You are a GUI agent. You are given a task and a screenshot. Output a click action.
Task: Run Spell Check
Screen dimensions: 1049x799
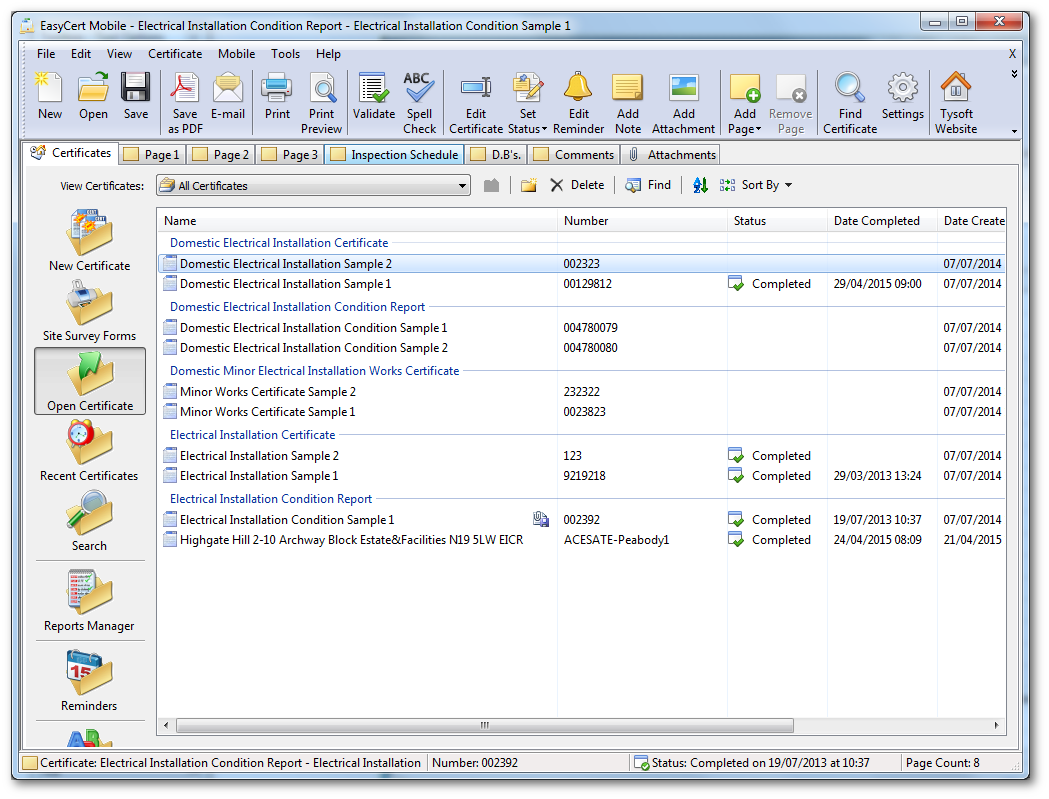pos(419,103)
